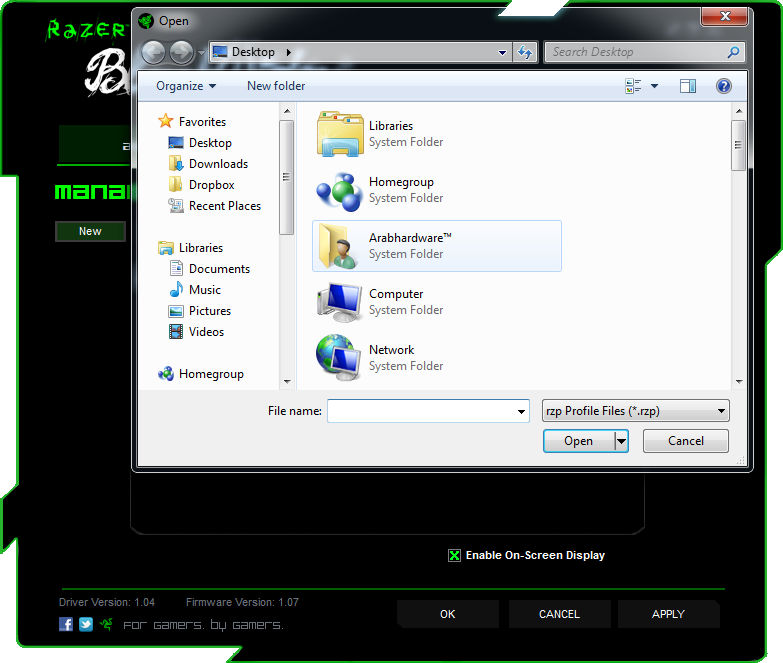
Task: Select Music library
Action: pos(205,290)
